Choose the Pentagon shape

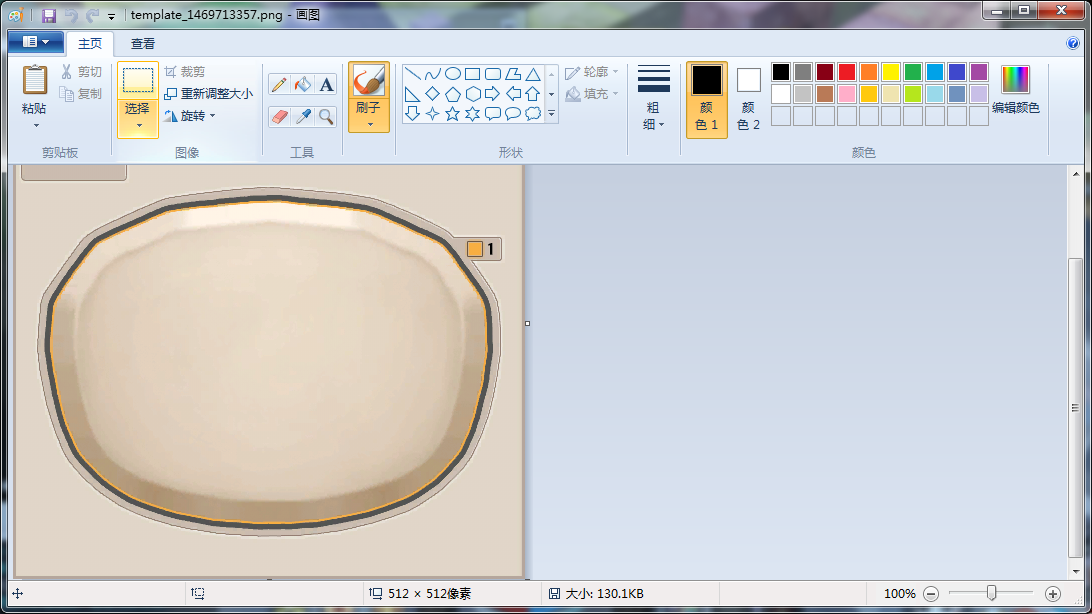(x=453, y=93)
